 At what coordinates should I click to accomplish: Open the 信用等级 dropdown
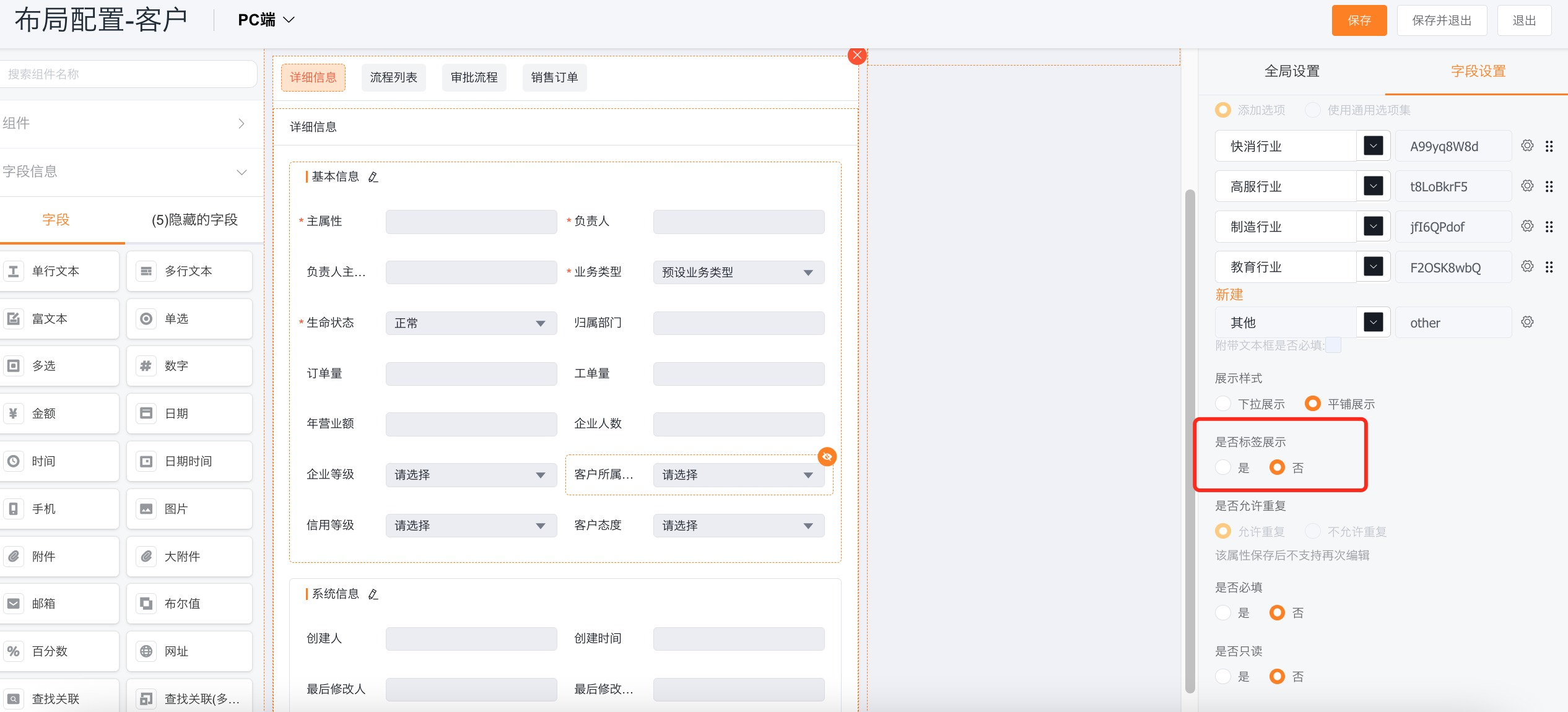471,526
